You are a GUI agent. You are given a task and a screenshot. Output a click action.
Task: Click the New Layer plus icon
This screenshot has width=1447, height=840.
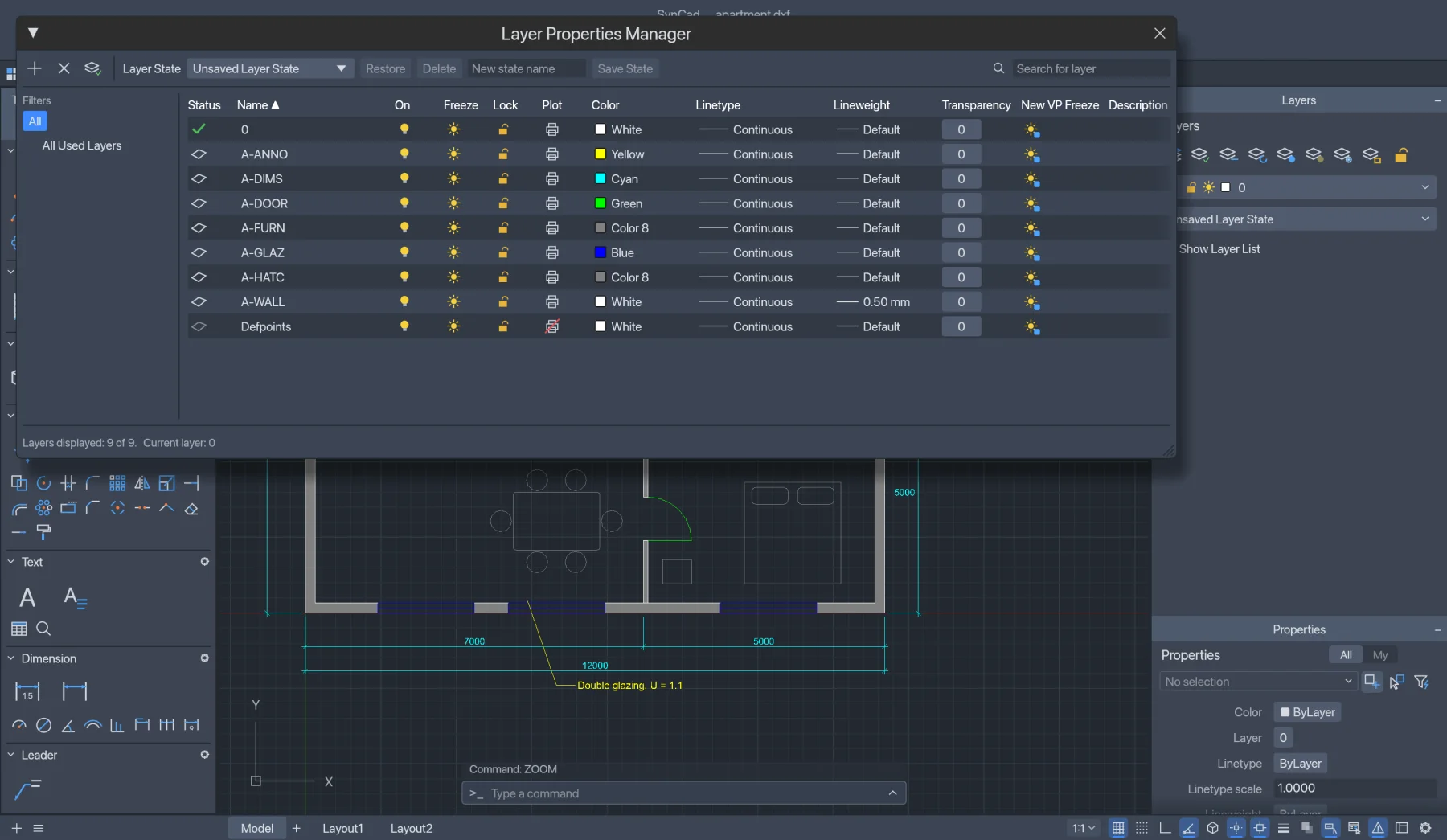point(35,68)
